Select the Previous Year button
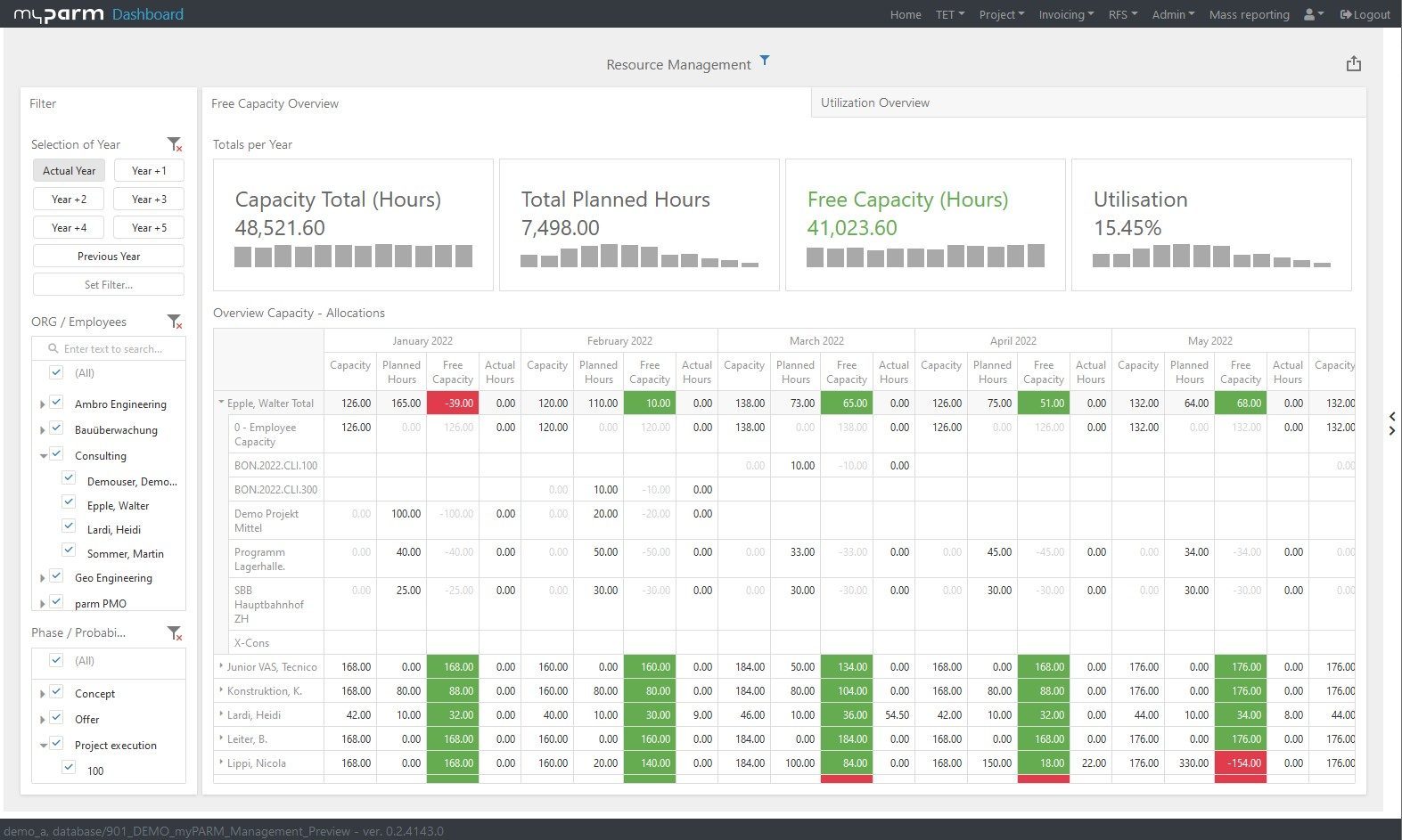The height and width of the screenshot is (840, 1402). pos(109,256)
